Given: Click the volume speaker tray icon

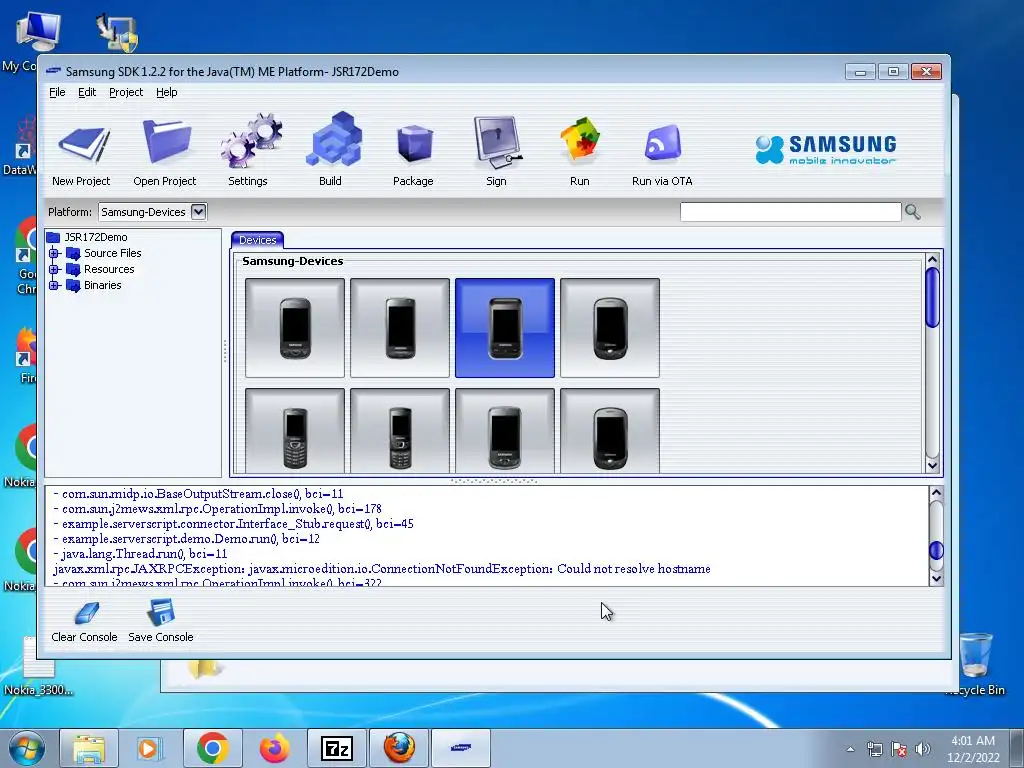Looking at the screenshot, I should [x=922, y=749].
